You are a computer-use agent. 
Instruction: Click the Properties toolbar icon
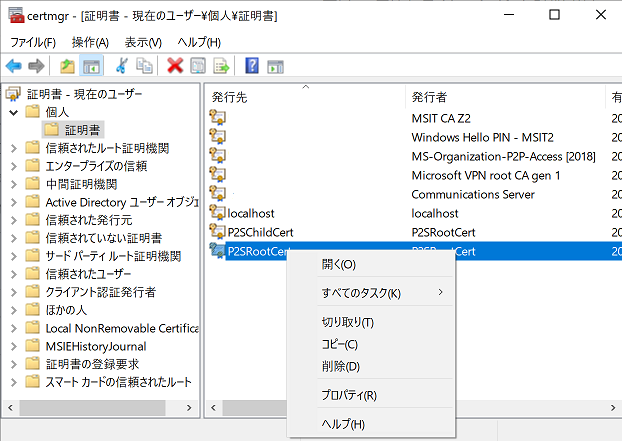pyautogui.click(x=198, y=66)
